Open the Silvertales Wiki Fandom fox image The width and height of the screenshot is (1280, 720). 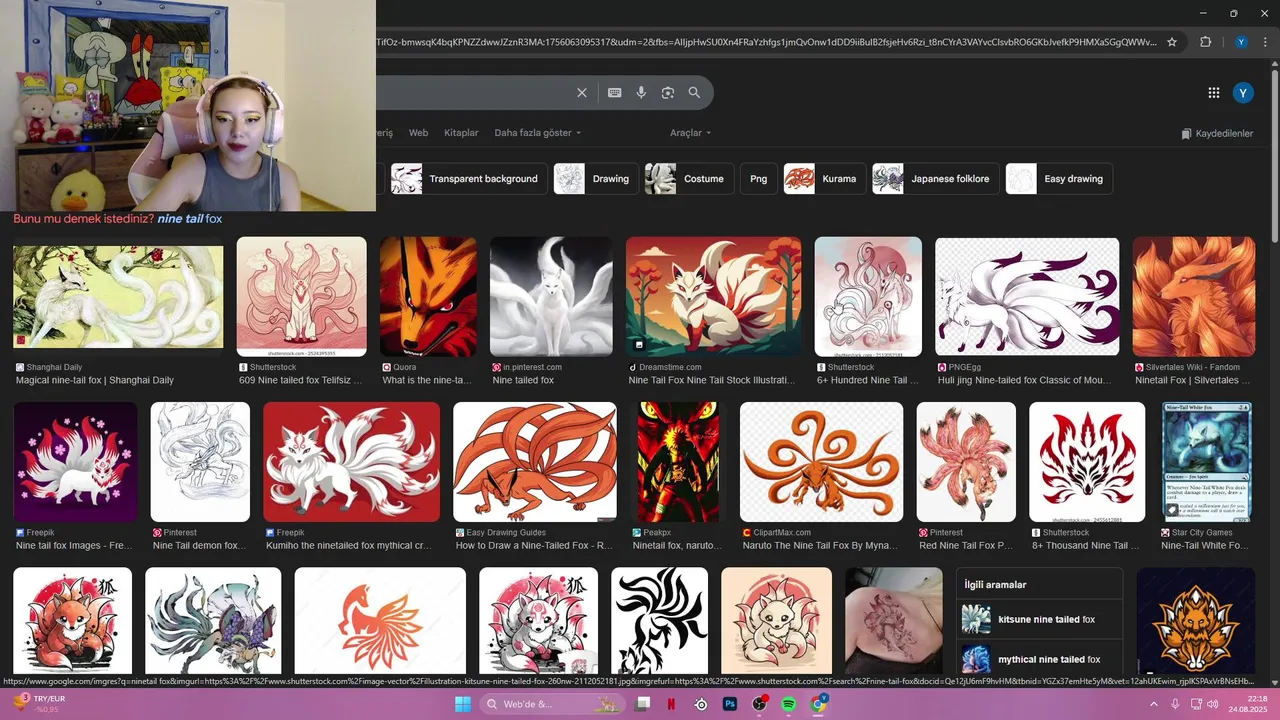coord(1194,297)
